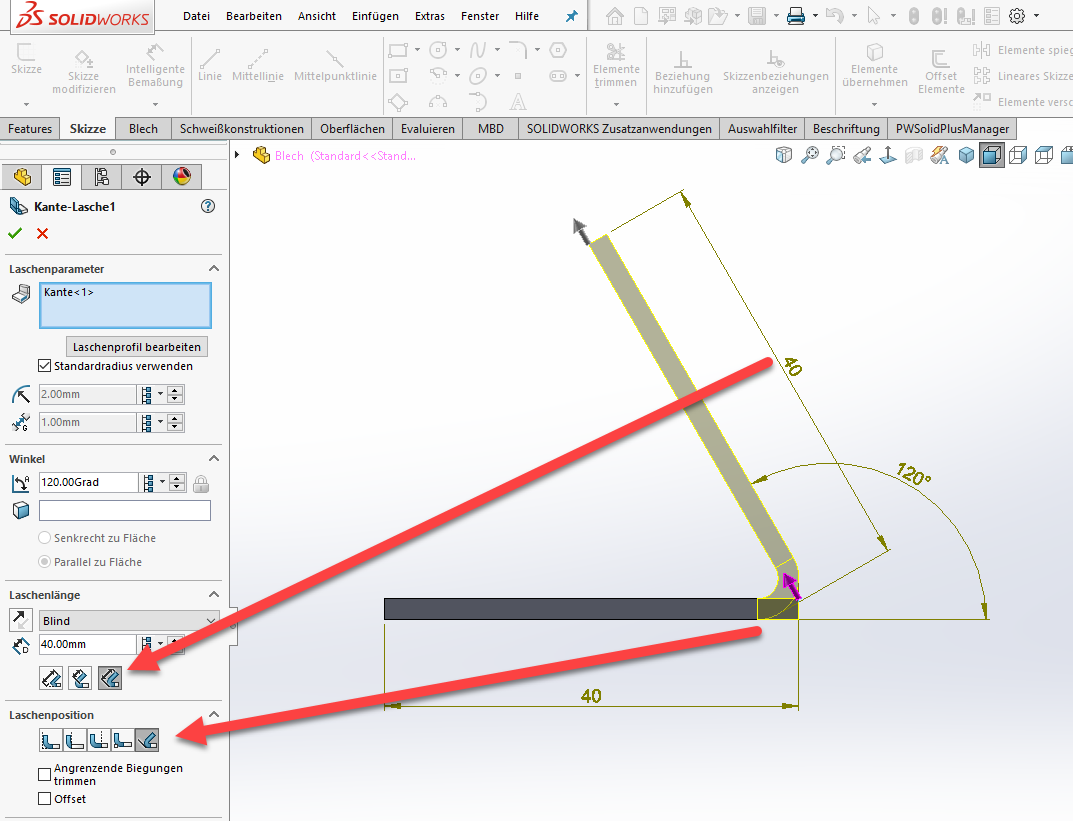Image resolution: width=1073 pixels, height=821 pixels.
Task: Enable the Offset checkbox
Action: (44, 799)
